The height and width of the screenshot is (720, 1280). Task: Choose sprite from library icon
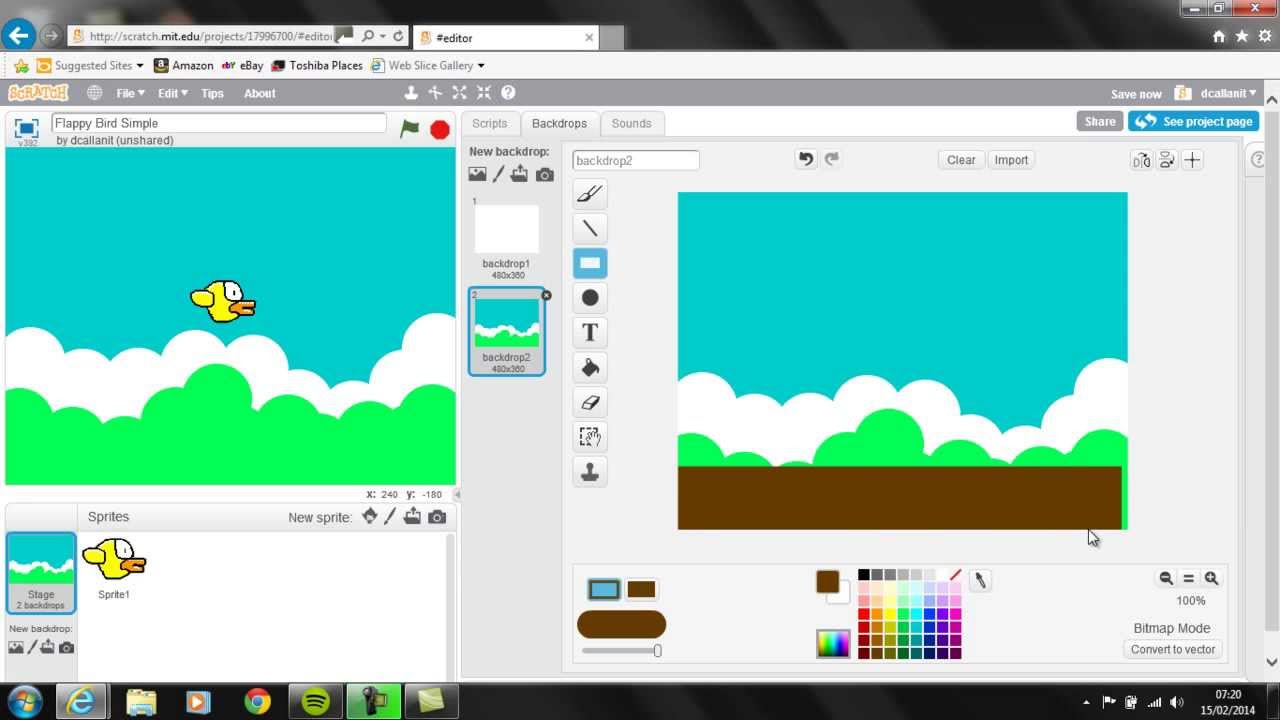(x=370, y=516)
